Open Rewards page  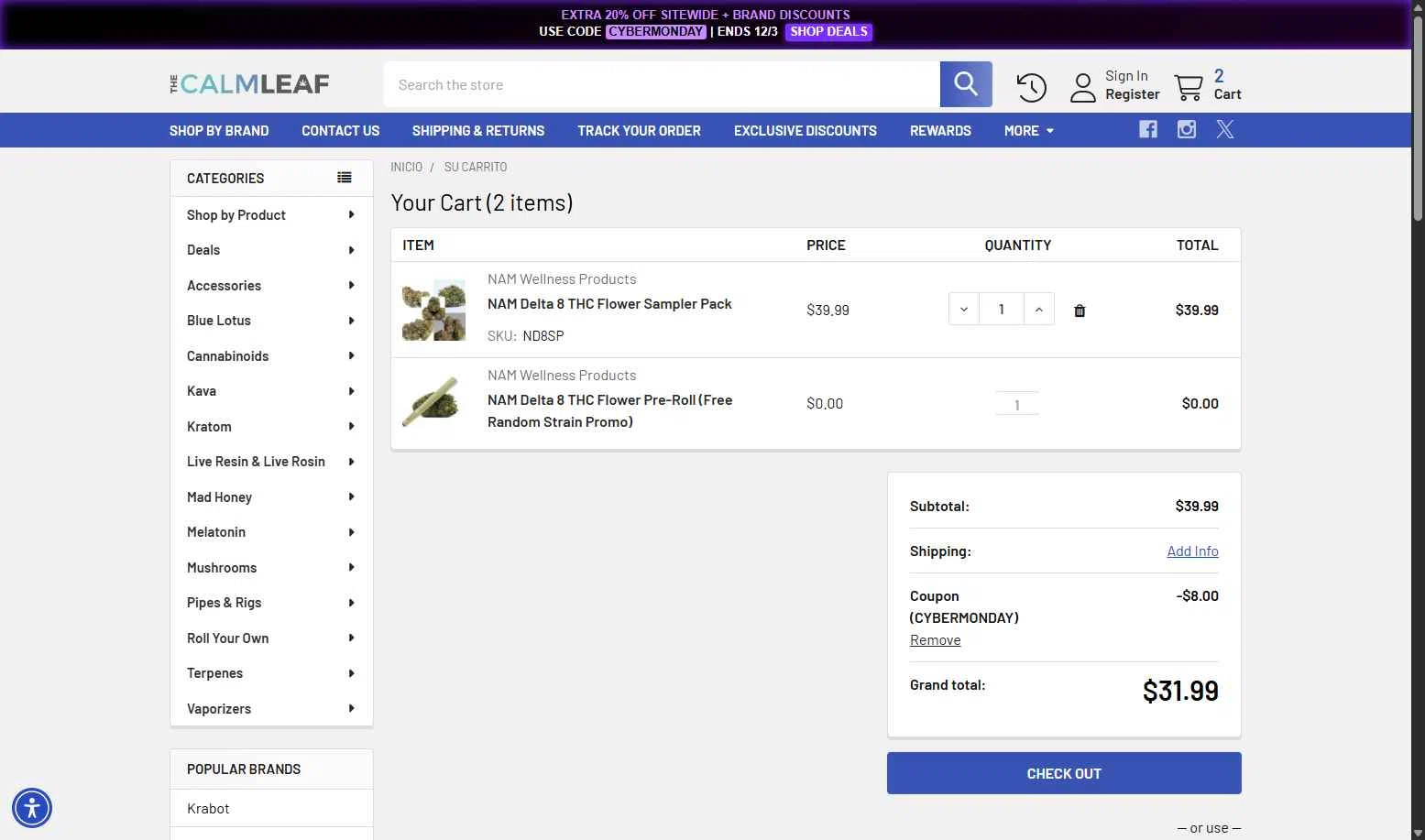point(940,130)
